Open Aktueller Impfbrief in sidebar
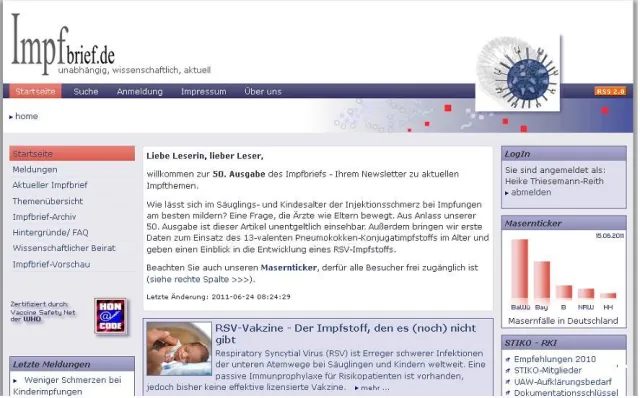Viewport: 640px width, 398px height. pos(50,185)
